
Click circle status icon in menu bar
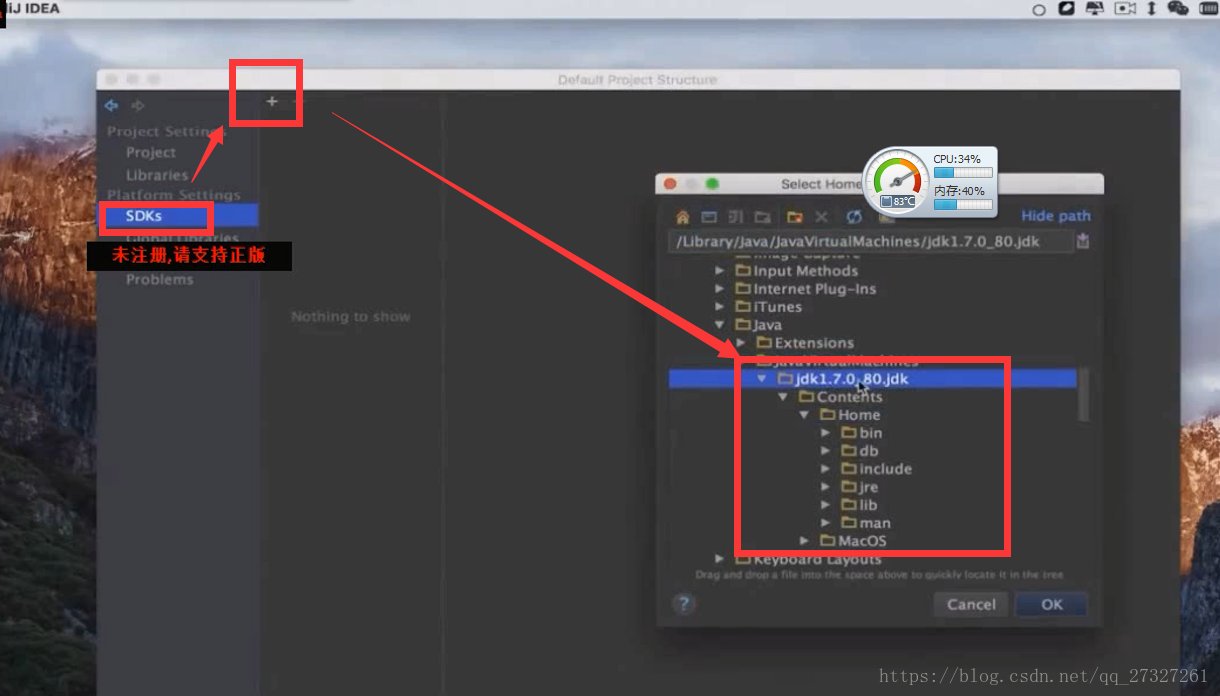pos(1039,9)
